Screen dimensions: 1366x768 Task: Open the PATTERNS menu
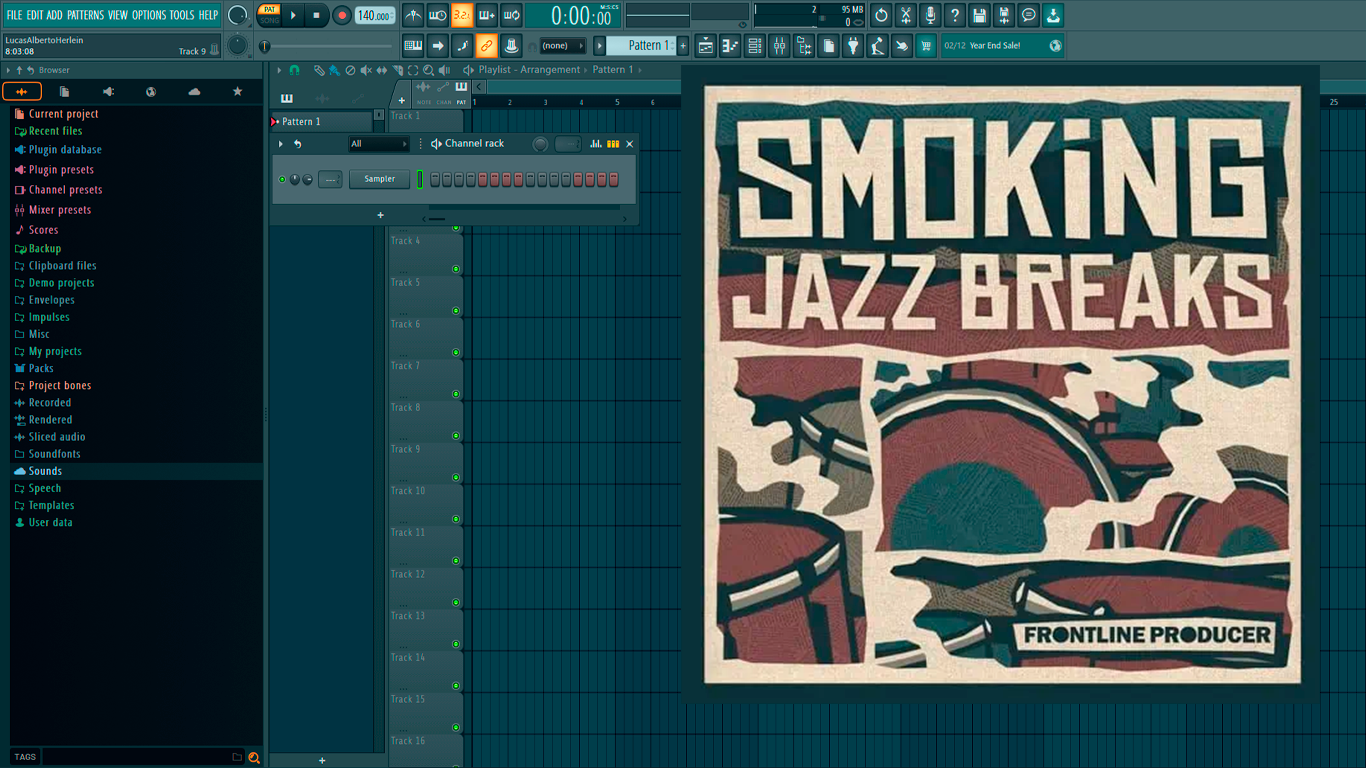(x=85, y=15)
